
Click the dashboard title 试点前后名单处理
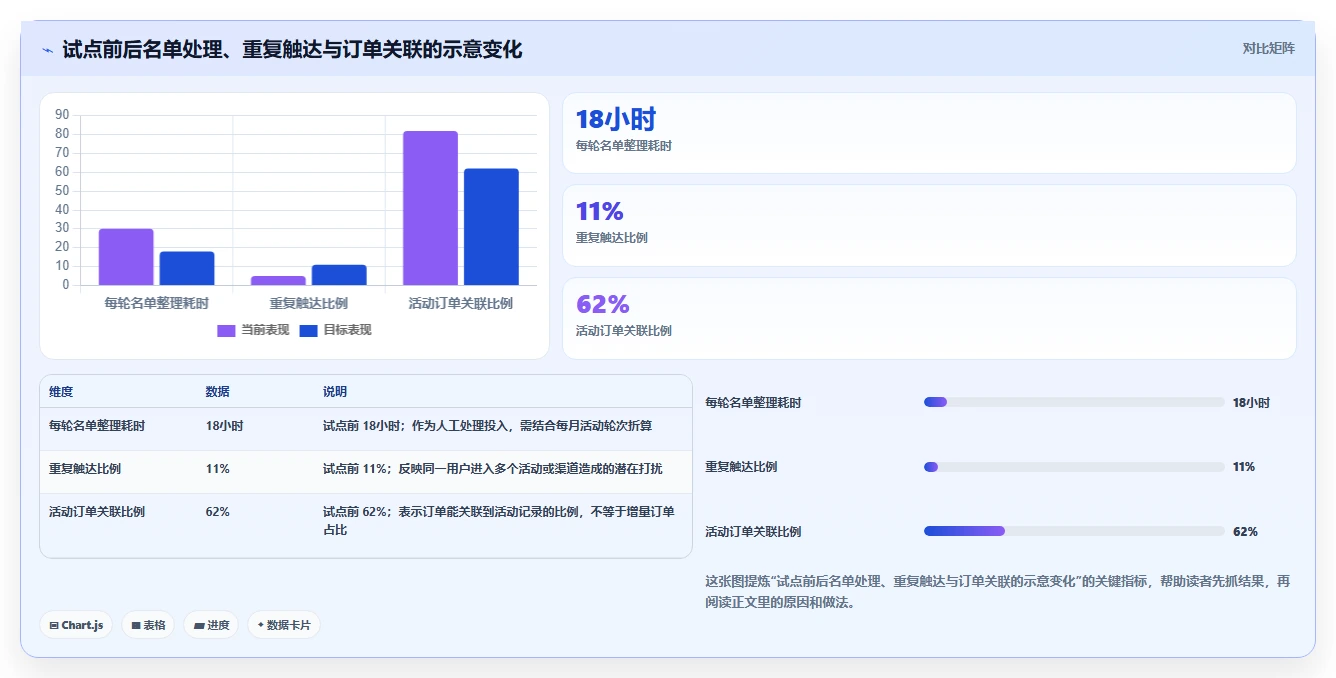(x=292, y=50)
